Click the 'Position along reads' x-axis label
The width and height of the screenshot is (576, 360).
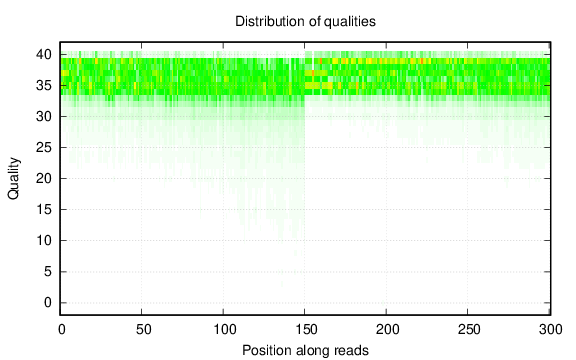tap(305, 350)
